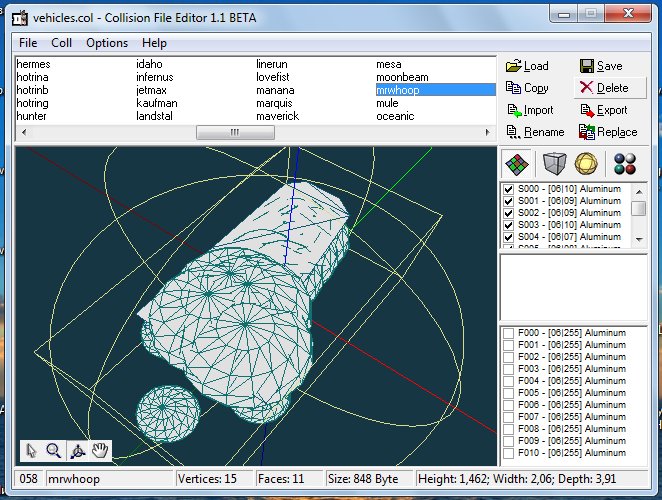The image size is (662, 500).
Task: Open the surface materials colored balls icon
Action: (625, 164)
